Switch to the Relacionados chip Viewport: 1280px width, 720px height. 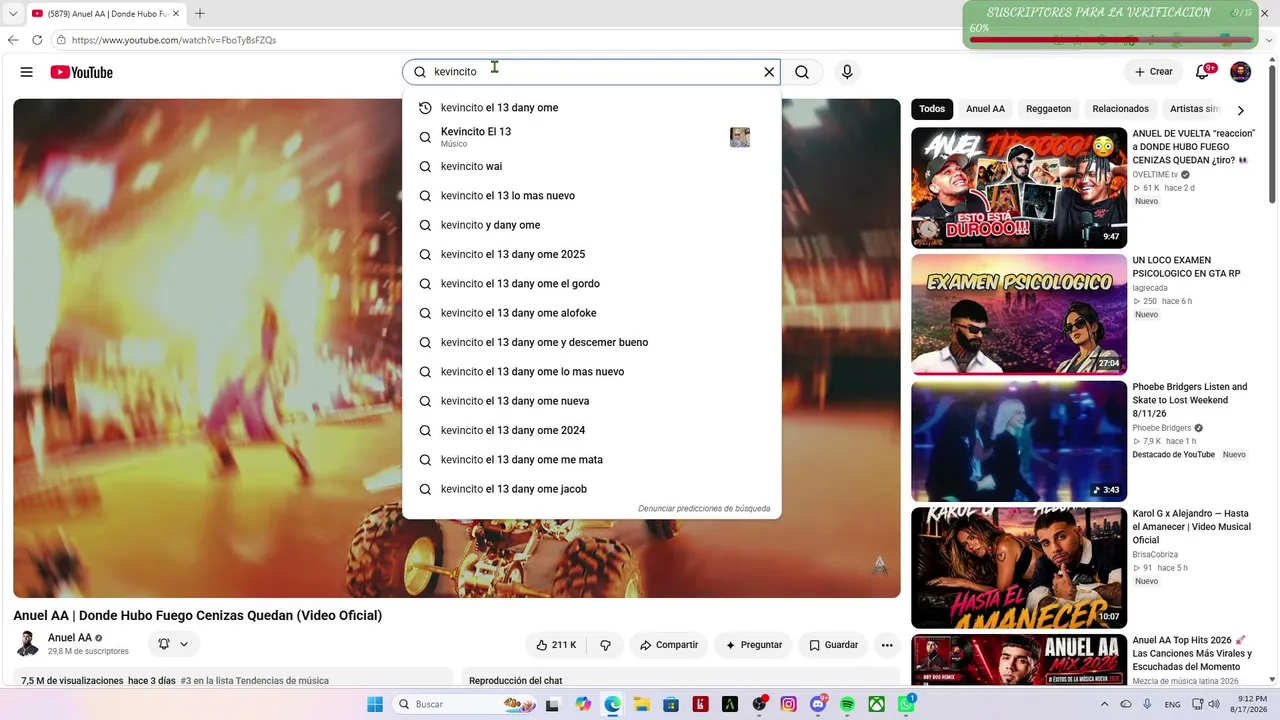1120,109
